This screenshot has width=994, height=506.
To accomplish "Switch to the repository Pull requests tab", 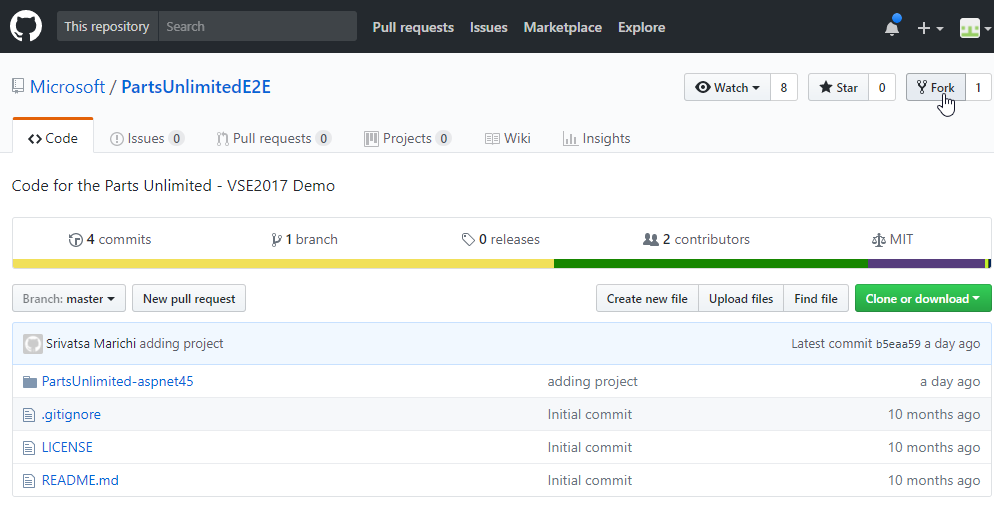I will [x=273, y=139].
